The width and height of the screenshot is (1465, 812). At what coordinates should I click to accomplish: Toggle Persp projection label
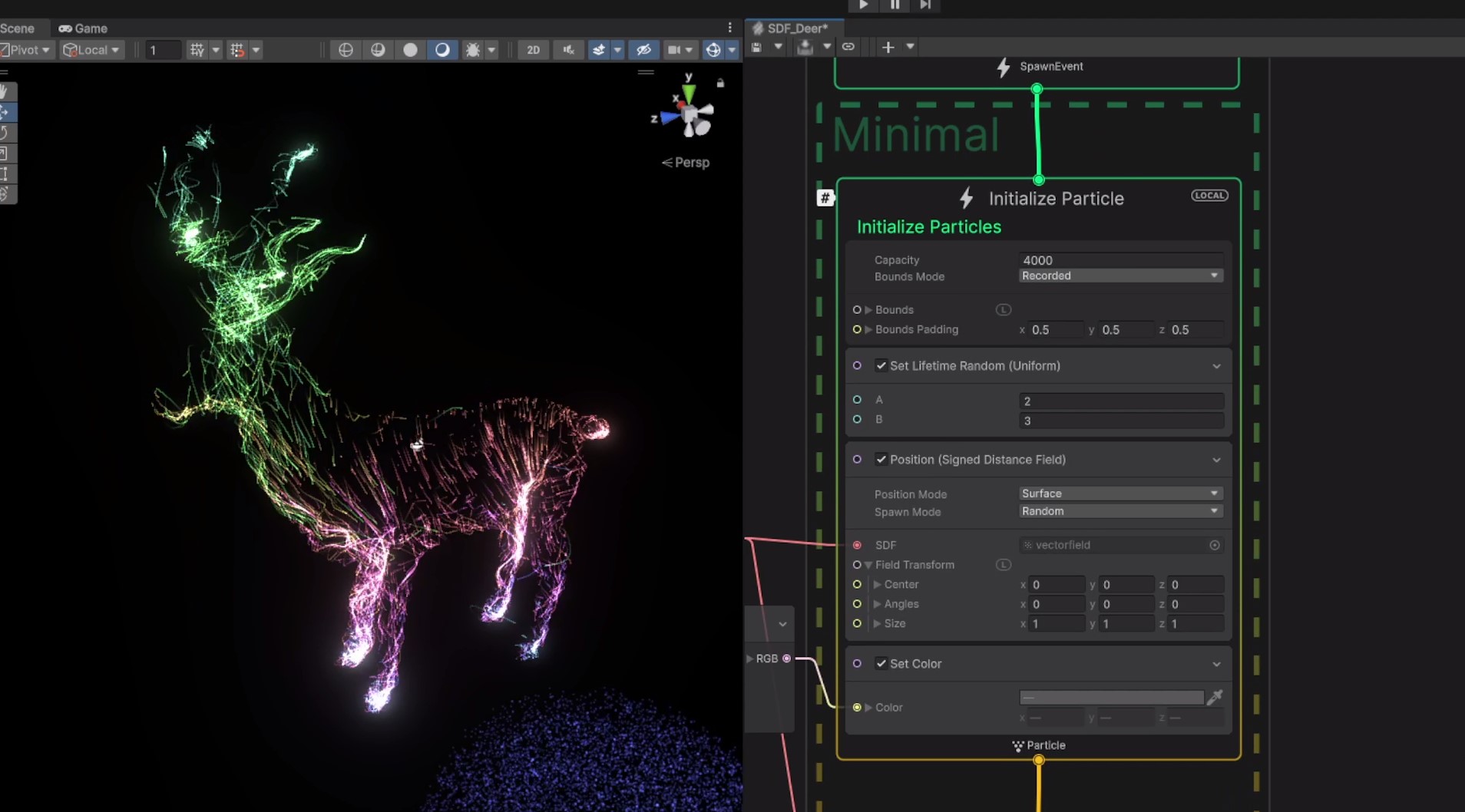[x=686, y=163]
